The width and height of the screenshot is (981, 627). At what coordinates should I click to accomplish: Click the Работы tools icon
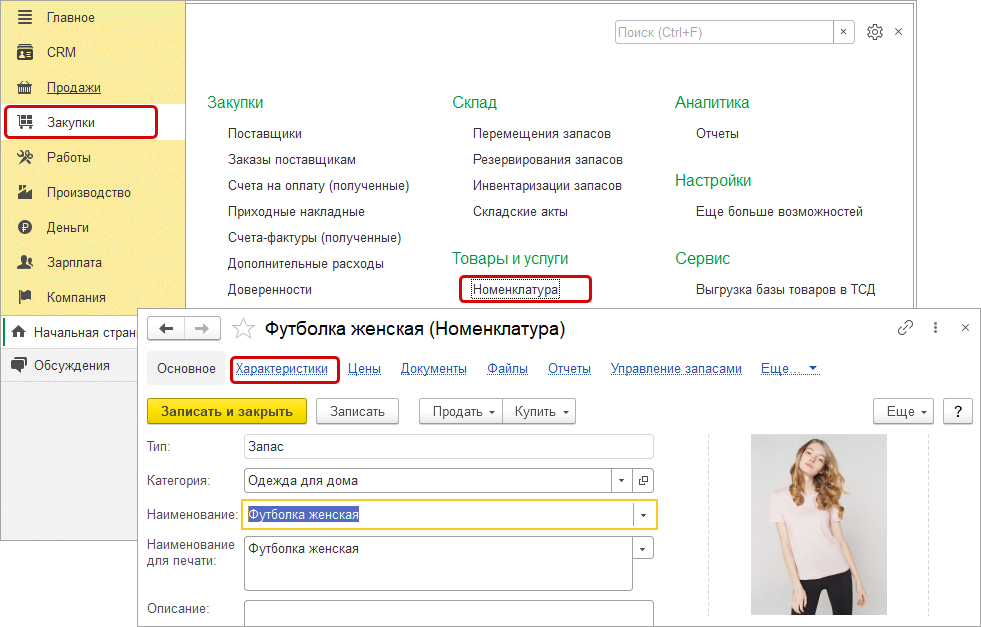tap(24, 157)
